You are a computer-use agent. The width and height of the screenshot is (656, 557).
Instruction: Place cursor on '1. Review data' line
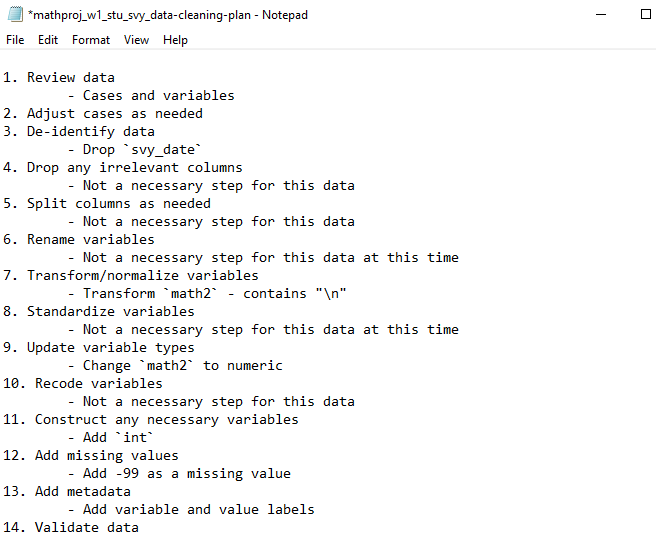(59, 77)
